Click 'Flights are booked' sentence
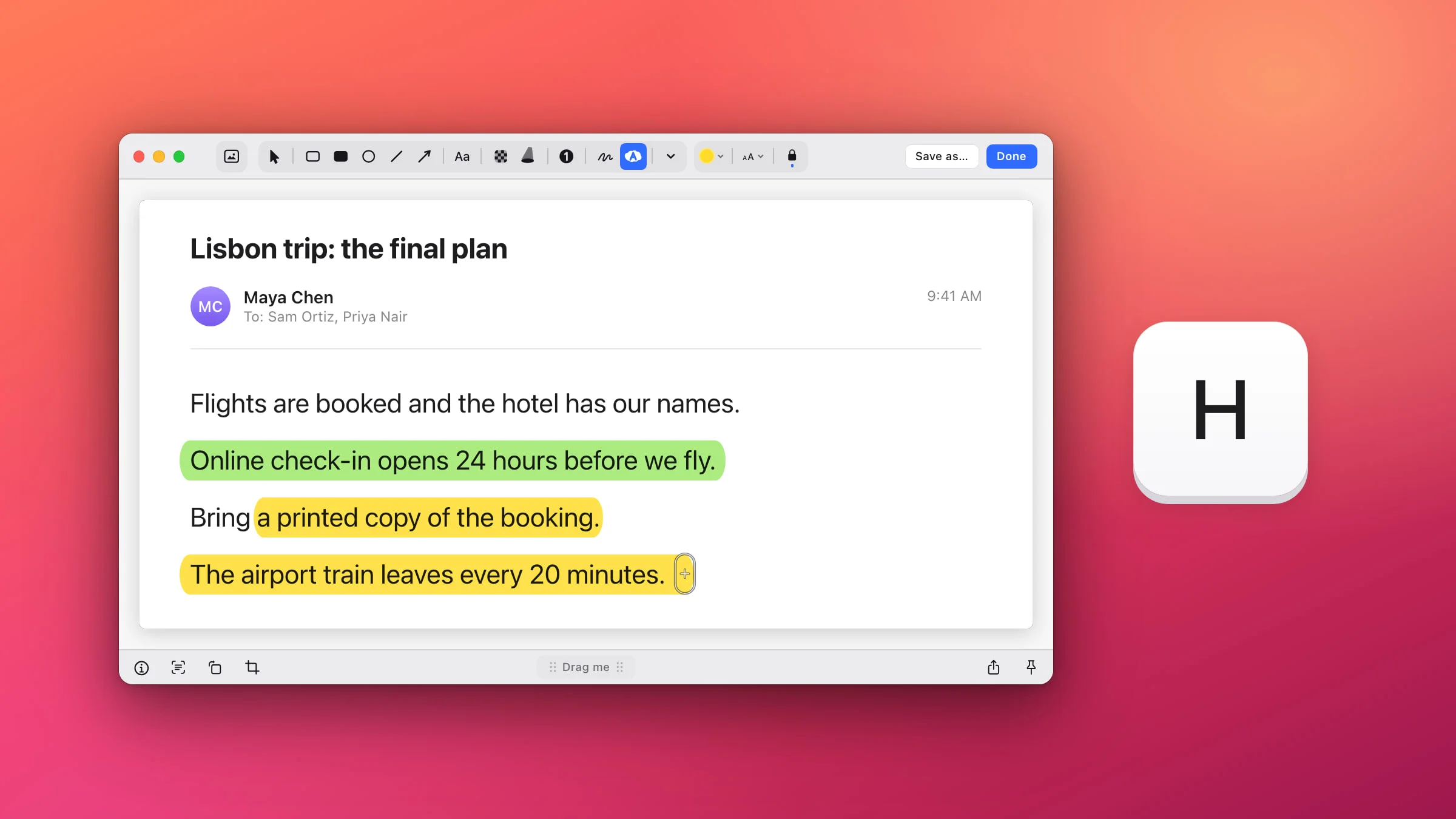Image resolution: width=1456 pixels, height=819 pixels. (465, 403)
